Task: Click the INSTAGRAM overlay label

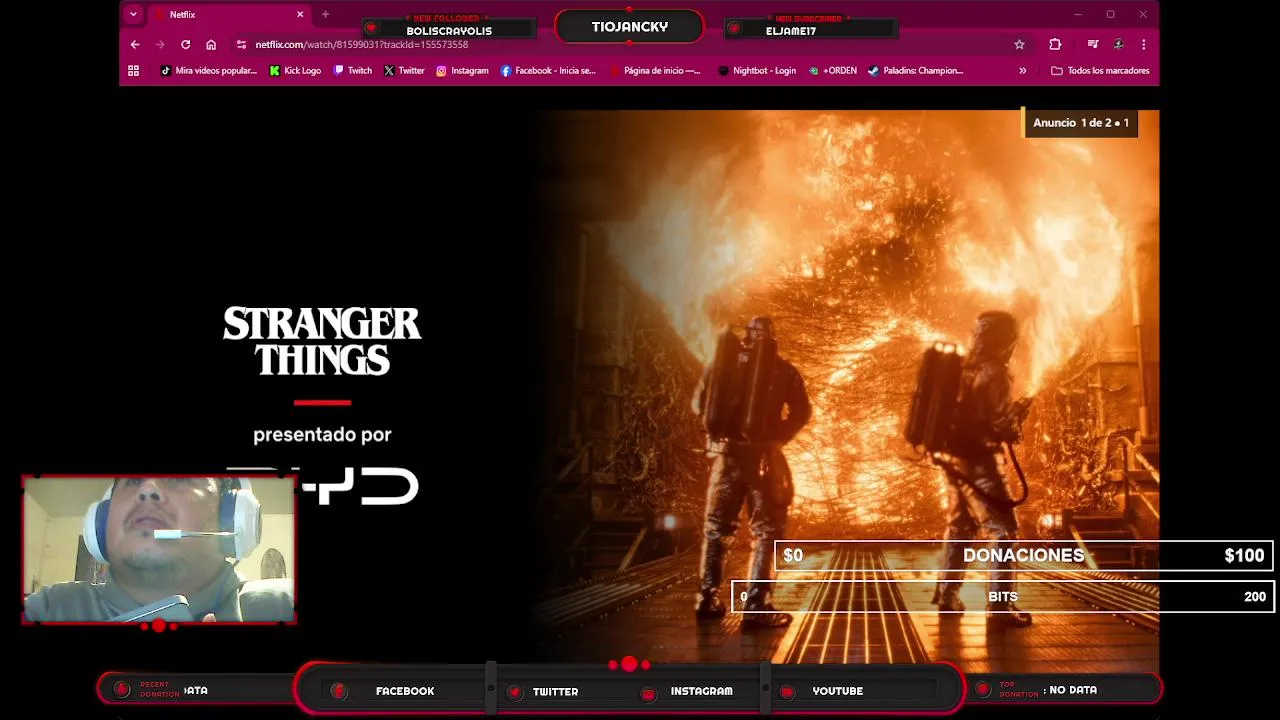Action: tap(701, 691)
